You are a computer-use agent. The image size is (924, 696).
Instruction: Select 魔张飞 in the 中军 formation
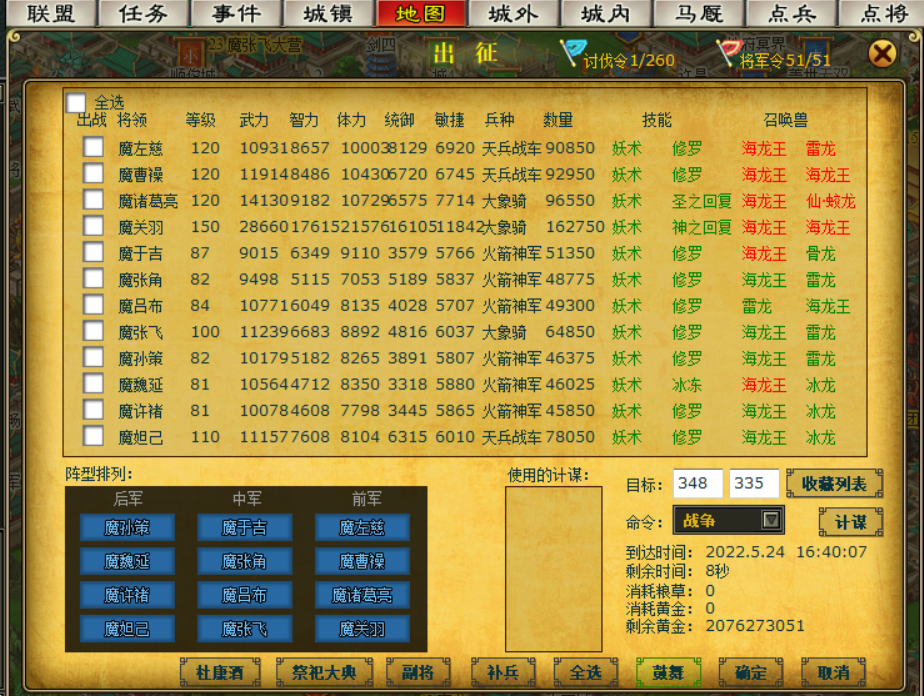pos(245,629)
